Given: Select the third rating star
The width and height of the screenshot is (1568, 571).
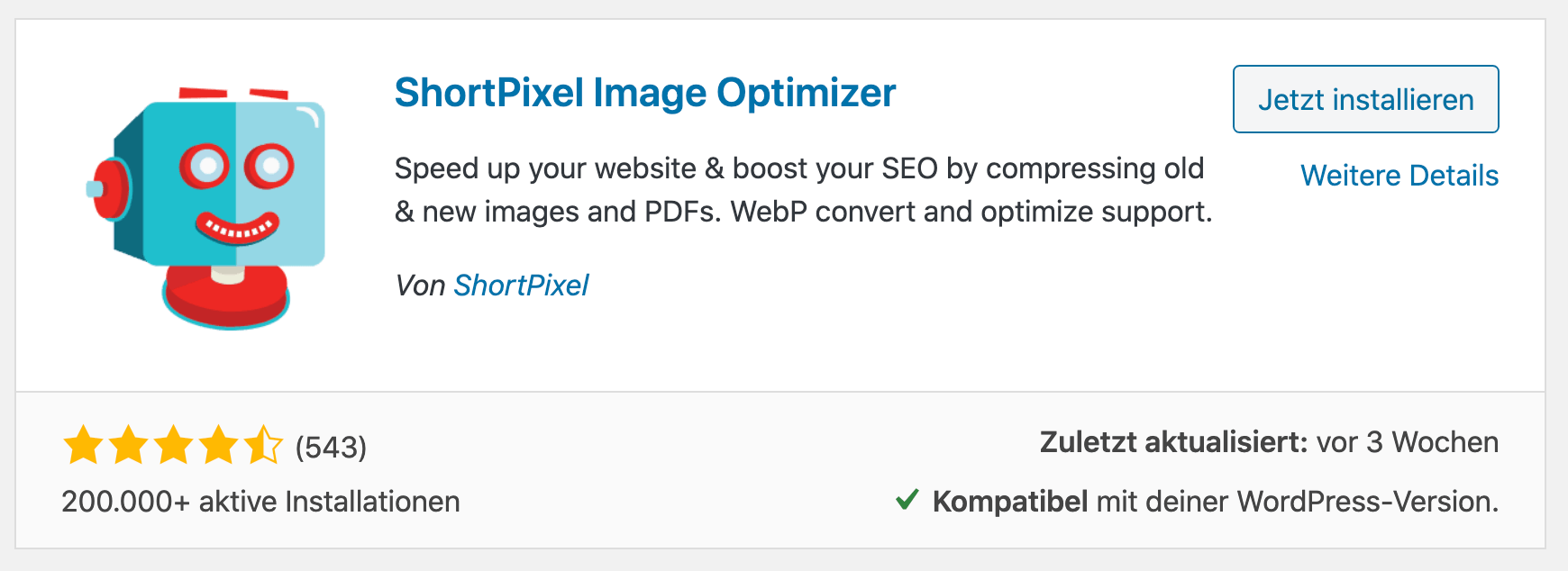Looking at the screenshot, I should (x=173, y=446).
